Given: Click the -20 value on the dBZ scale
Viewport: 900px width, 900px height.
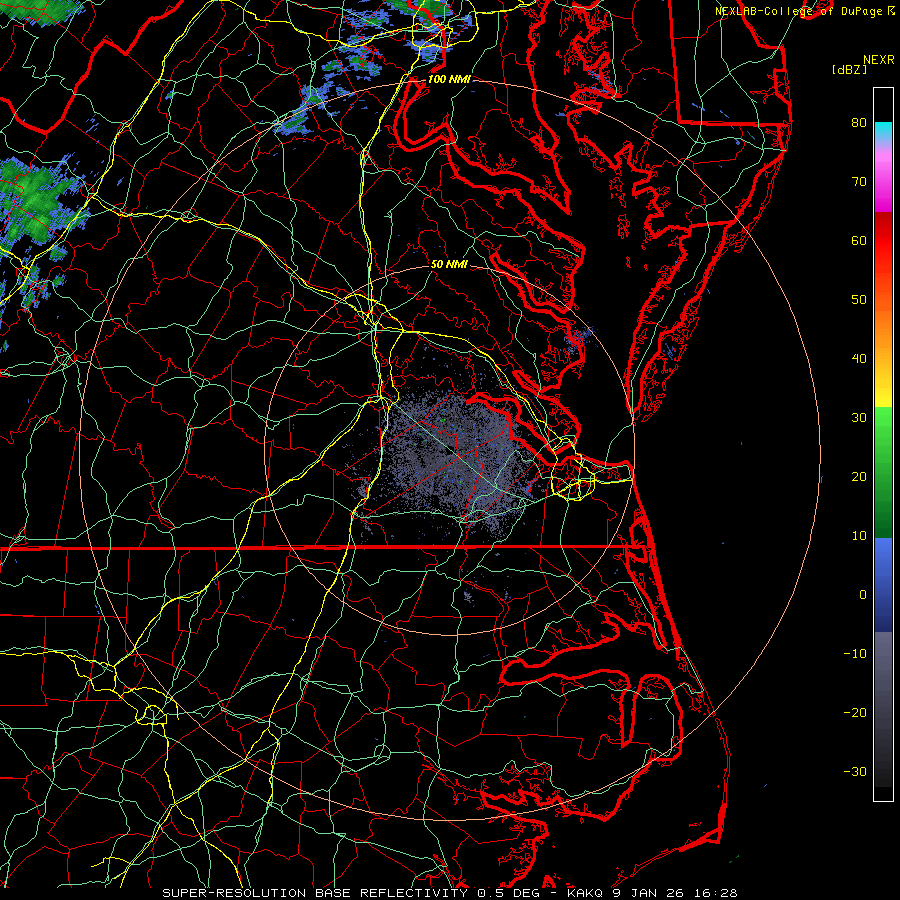Looking at the screenshot, I should (x=855, y=712).
